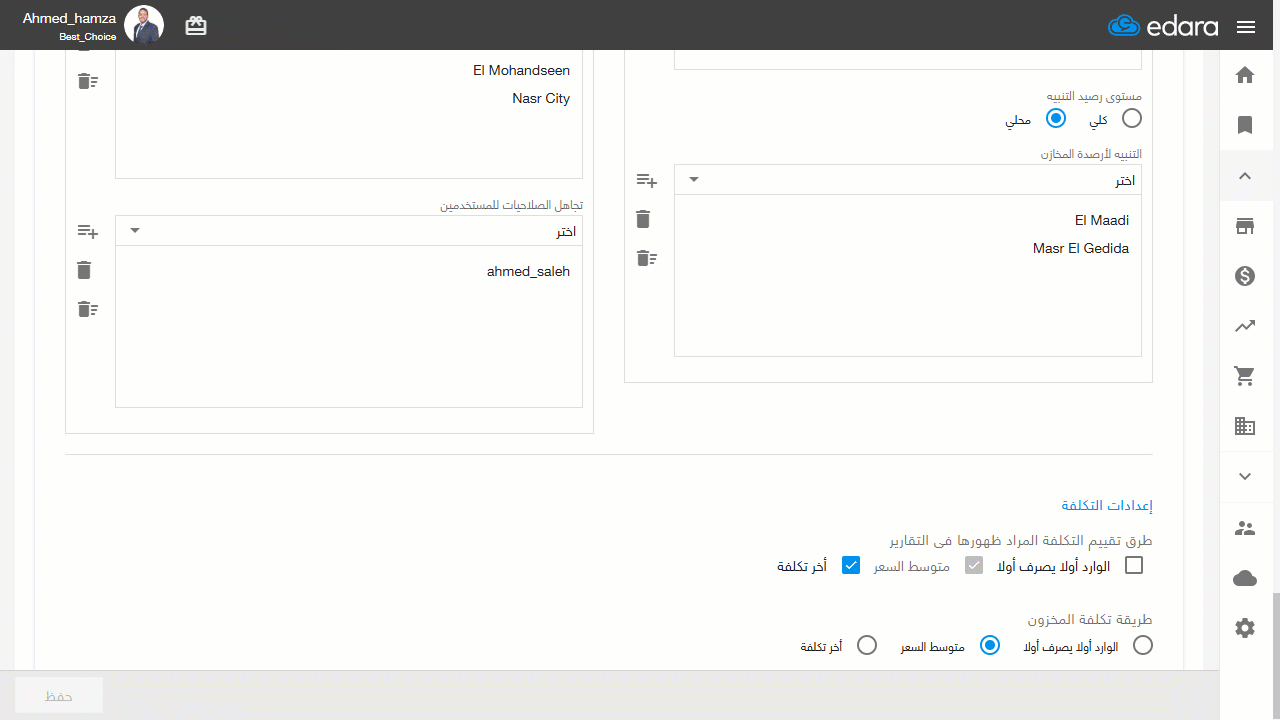
Task: Open the dollar sign finance icon
Action: click(x=1245, y=276)
